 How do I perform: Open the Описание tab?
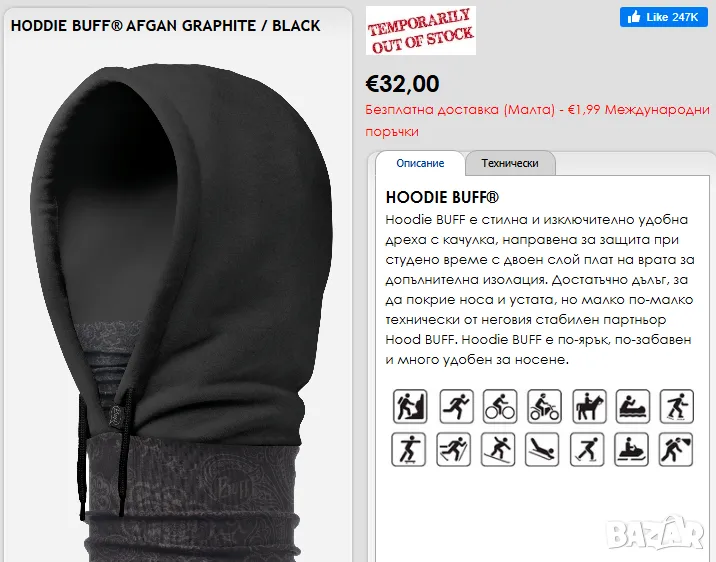(420, 163)
